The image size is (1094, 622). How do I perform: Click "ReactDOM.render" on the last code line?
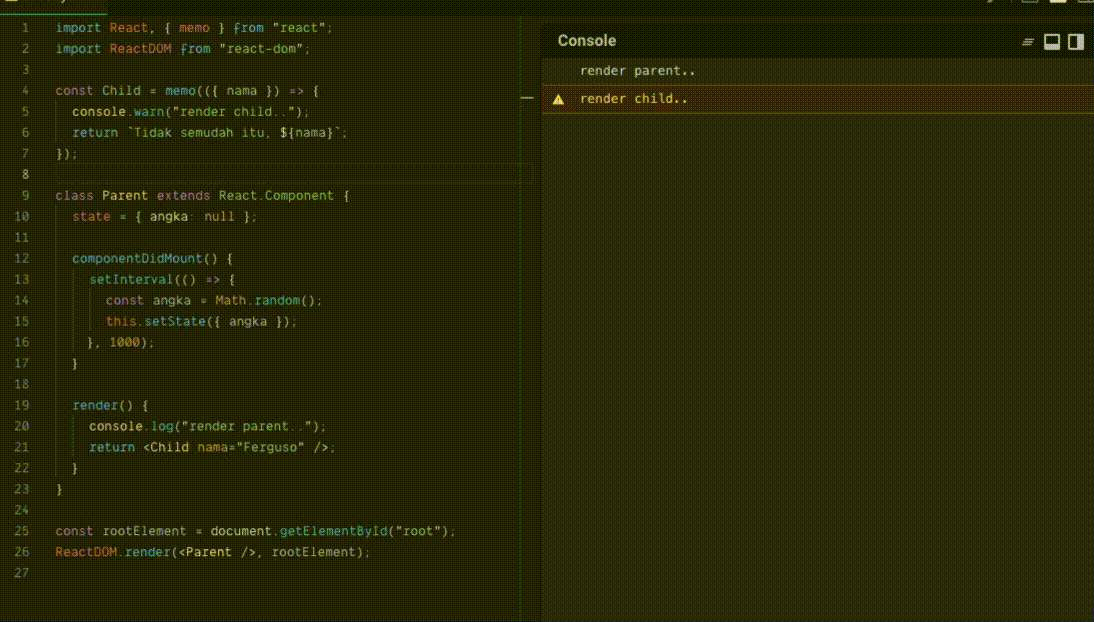click(x=112, y=552)
